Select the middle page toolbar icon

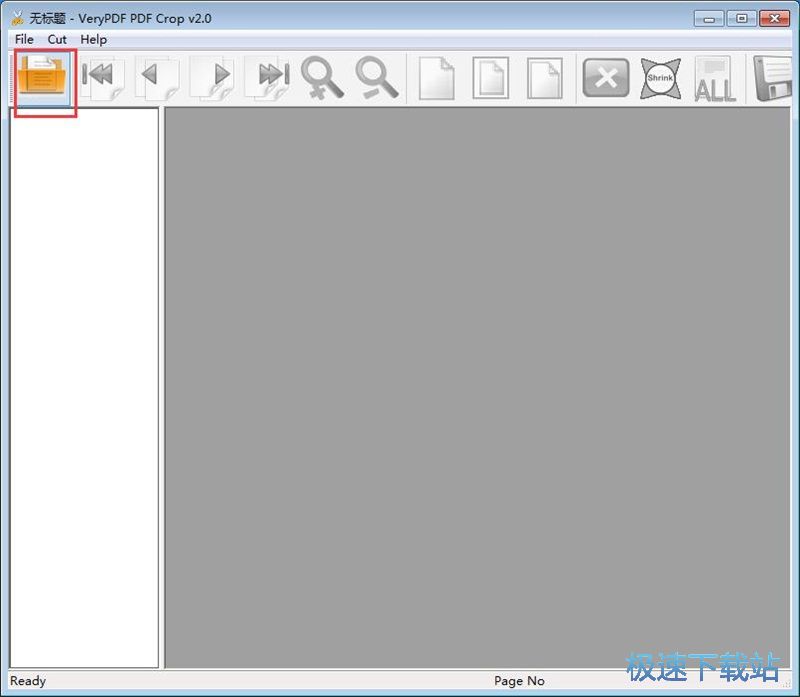(x=490, y=78)
